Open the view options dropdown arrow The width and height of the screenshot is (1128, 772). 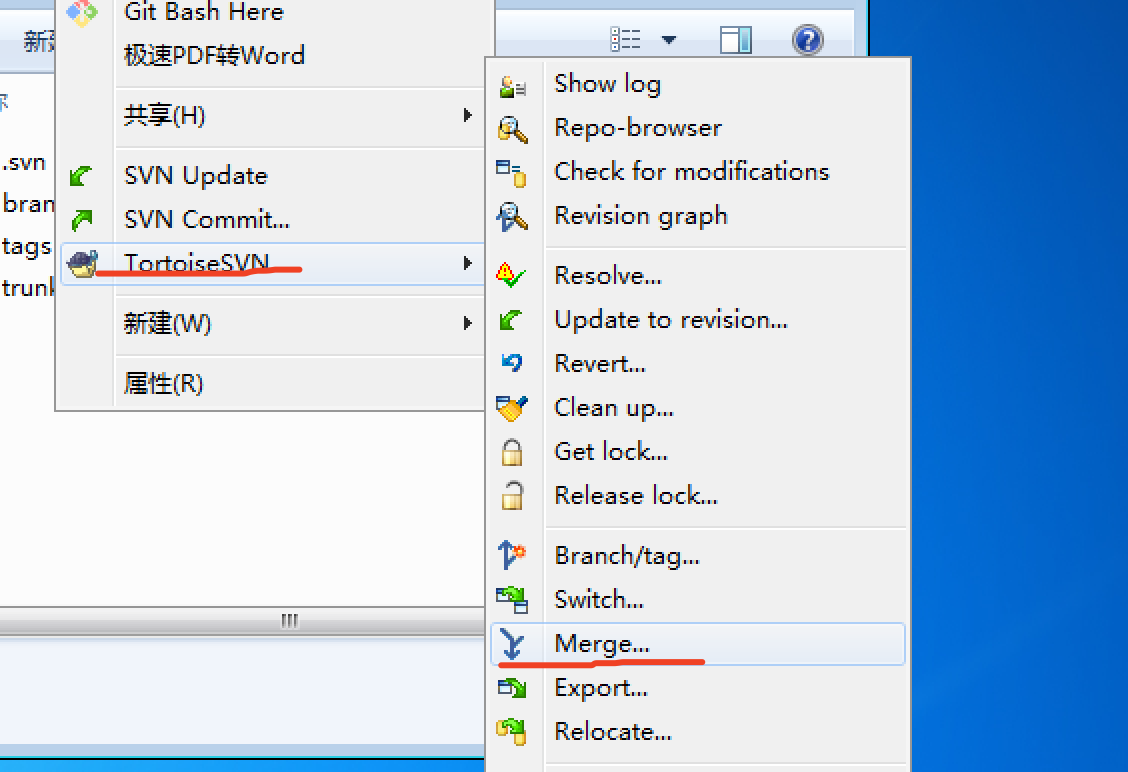(669, 40)
